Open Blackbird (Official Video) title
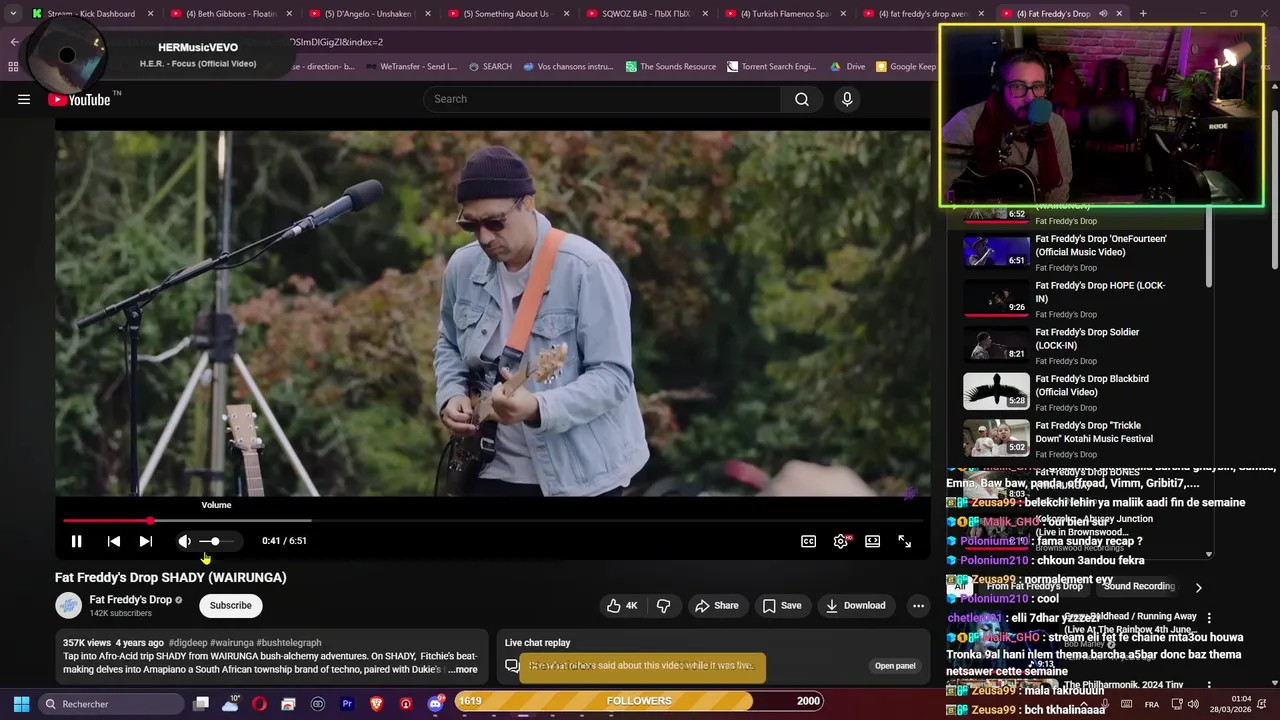 pos(1092,385)
